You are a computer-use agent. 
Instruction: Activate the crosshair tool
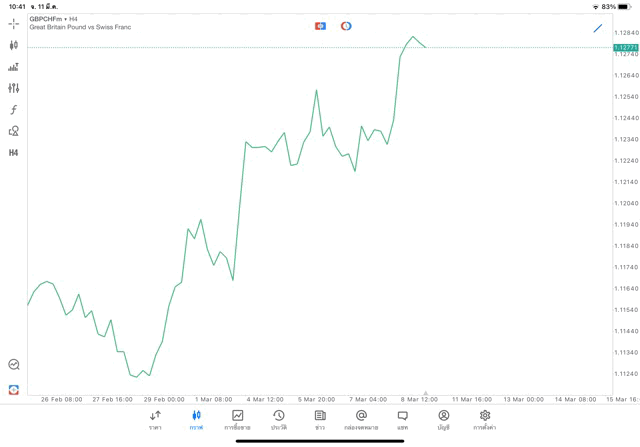pos(14,23)
